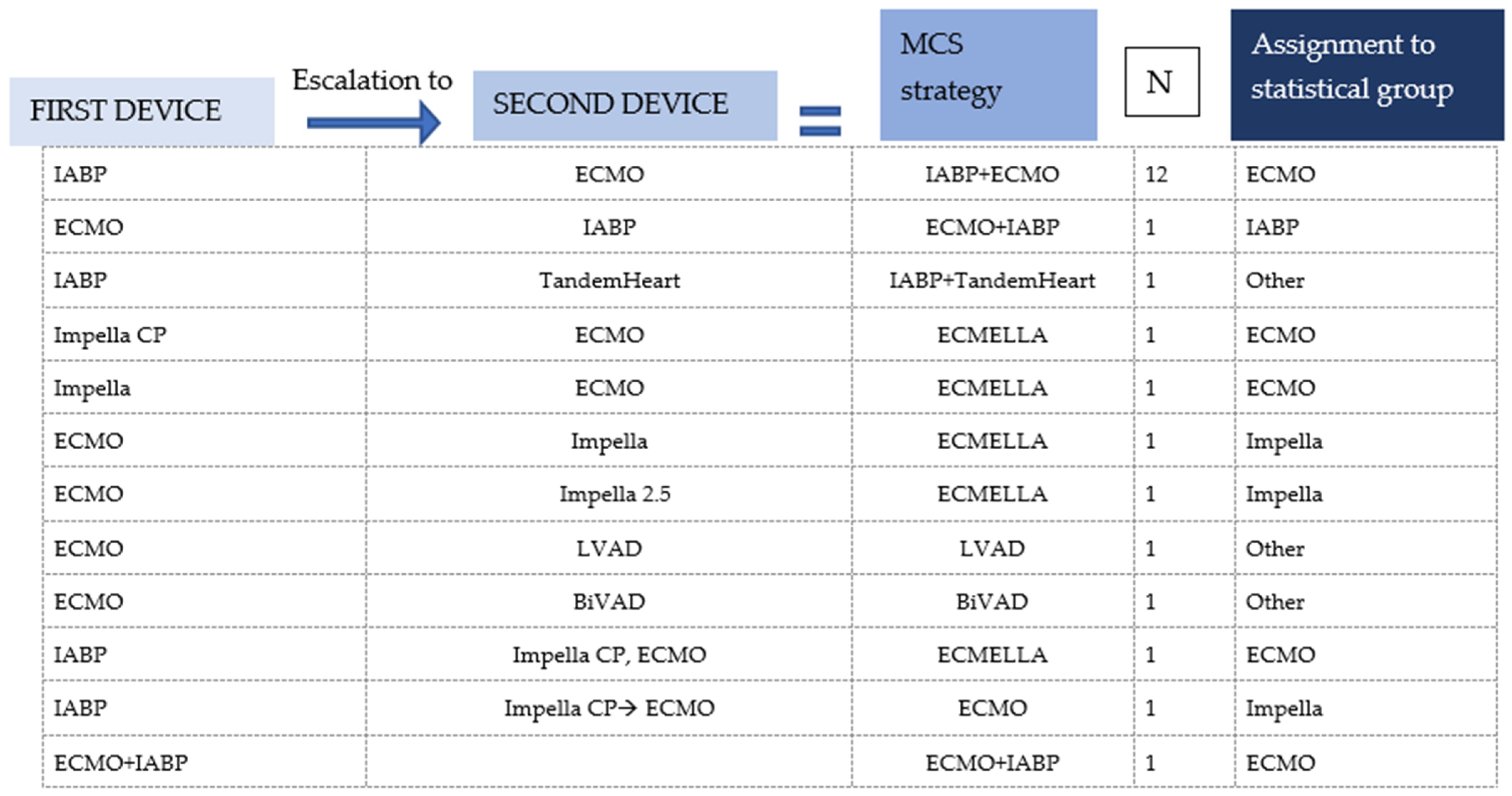Select LVAD in the MCS strategy column
The height and width of the screenshot is (796, 1512).
992,548
